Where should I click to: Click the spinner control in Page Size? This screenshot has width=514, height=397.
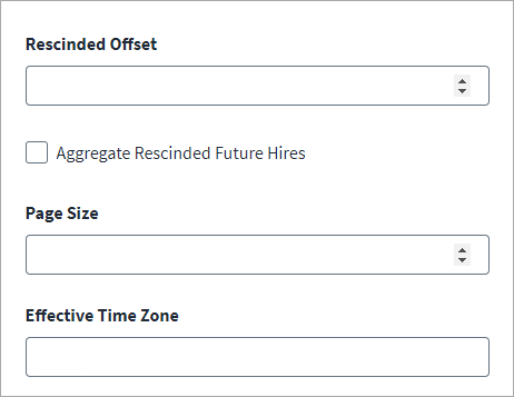coord(462,255)
